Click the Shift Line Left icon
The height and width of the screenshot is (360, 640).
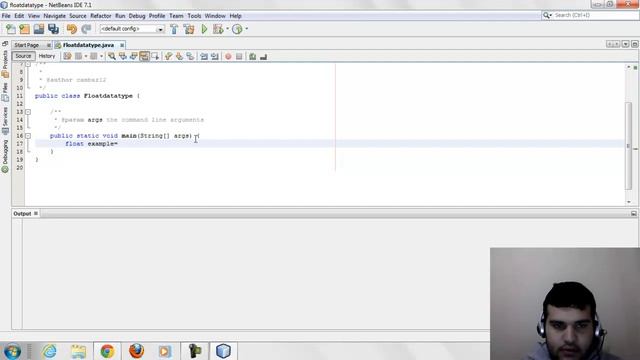click(x=204, y=56)
